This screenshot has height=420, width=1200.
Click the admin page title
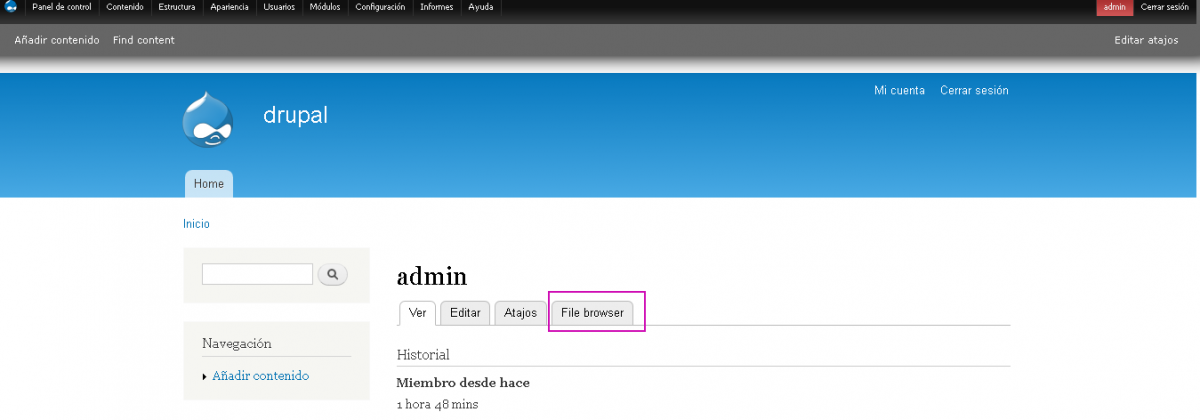432,276
